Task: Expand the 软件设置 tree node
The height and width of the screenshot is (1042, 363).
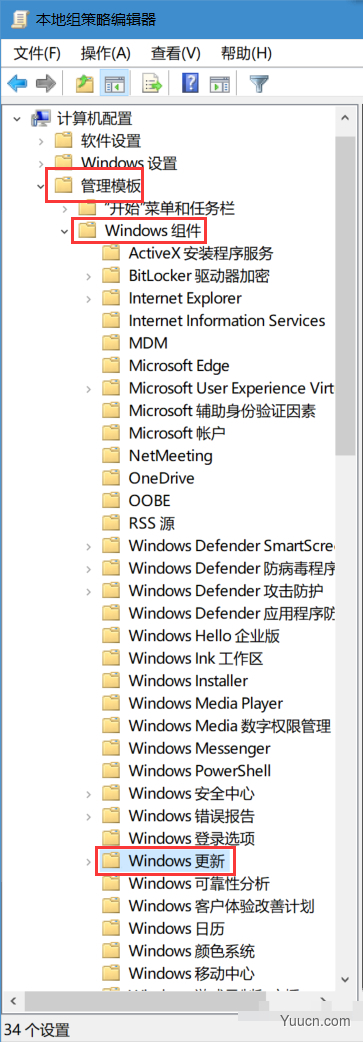Action: pyautogui.click(x=41, y=141)
